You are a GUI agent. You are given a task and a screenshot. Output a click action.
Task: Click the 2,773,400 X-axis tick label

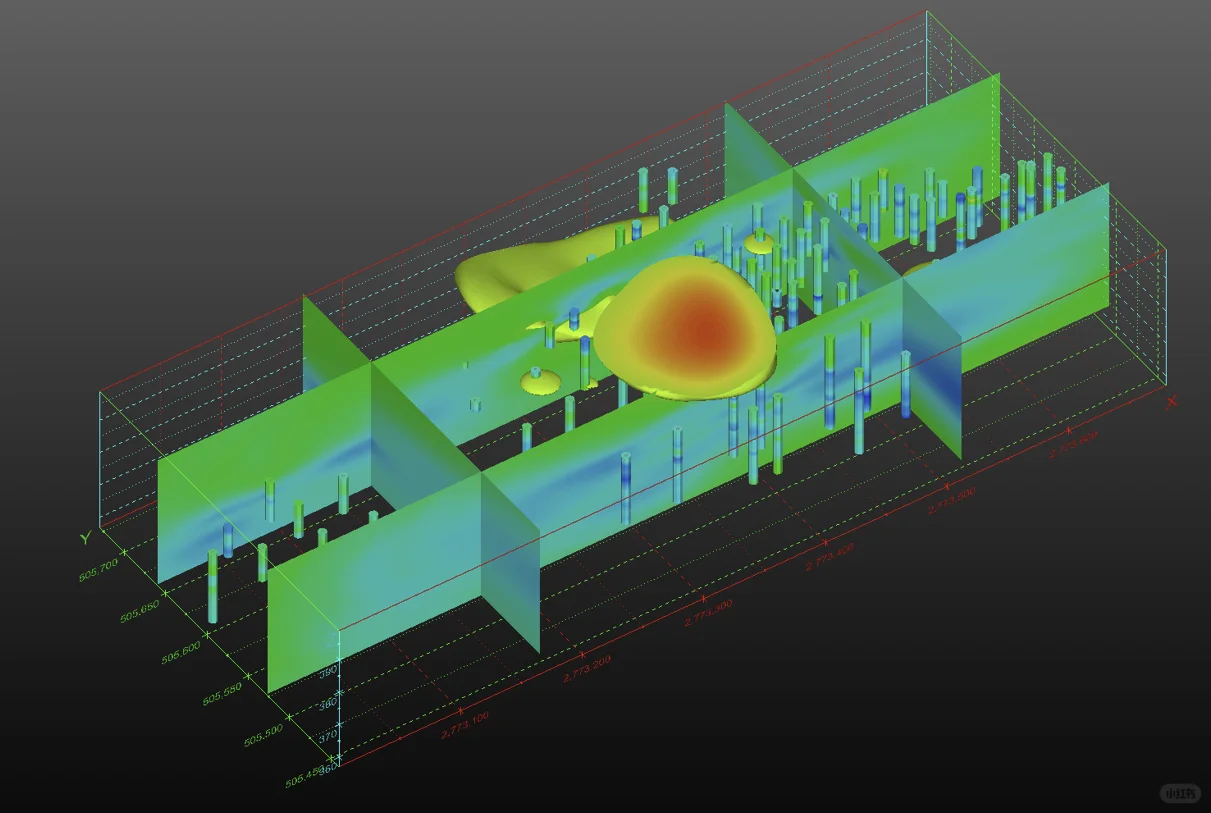click(x=830, y=556)
